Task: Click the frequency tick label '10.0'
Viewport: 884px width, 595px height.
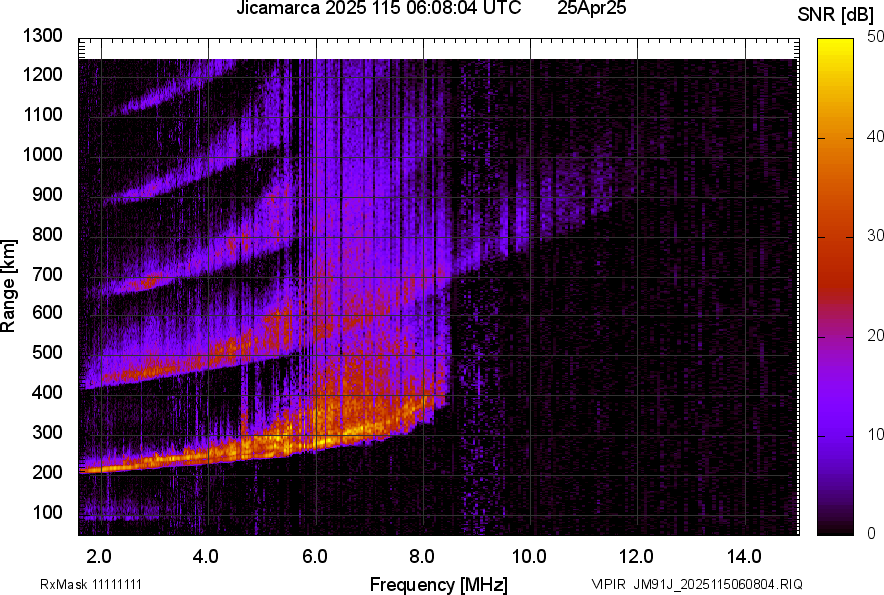Action: coord(529,557)
